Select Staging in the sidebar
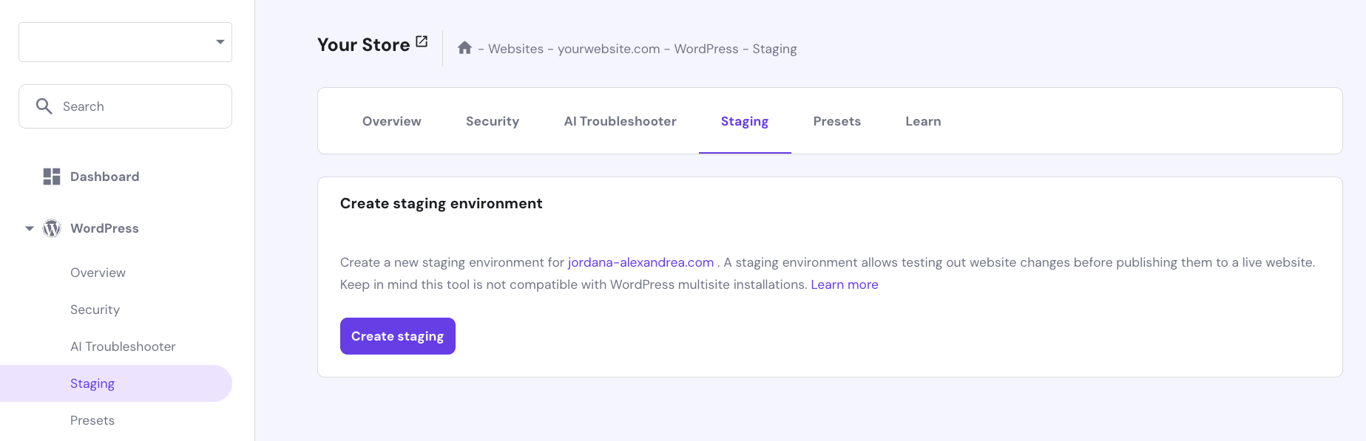The image size is (1366, 441). click(x=116, y=383)
